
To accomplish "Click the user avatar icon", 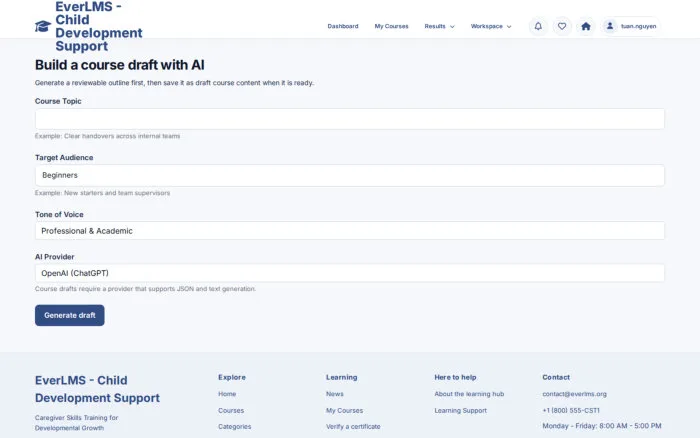I will pos(609,26).
